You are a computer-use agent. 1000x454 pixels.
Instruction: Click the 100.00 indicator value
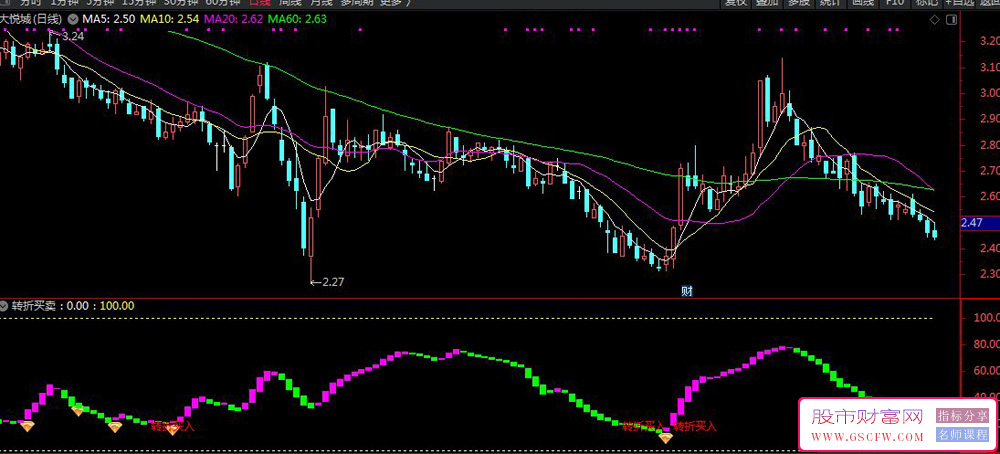tap(117, 305)
